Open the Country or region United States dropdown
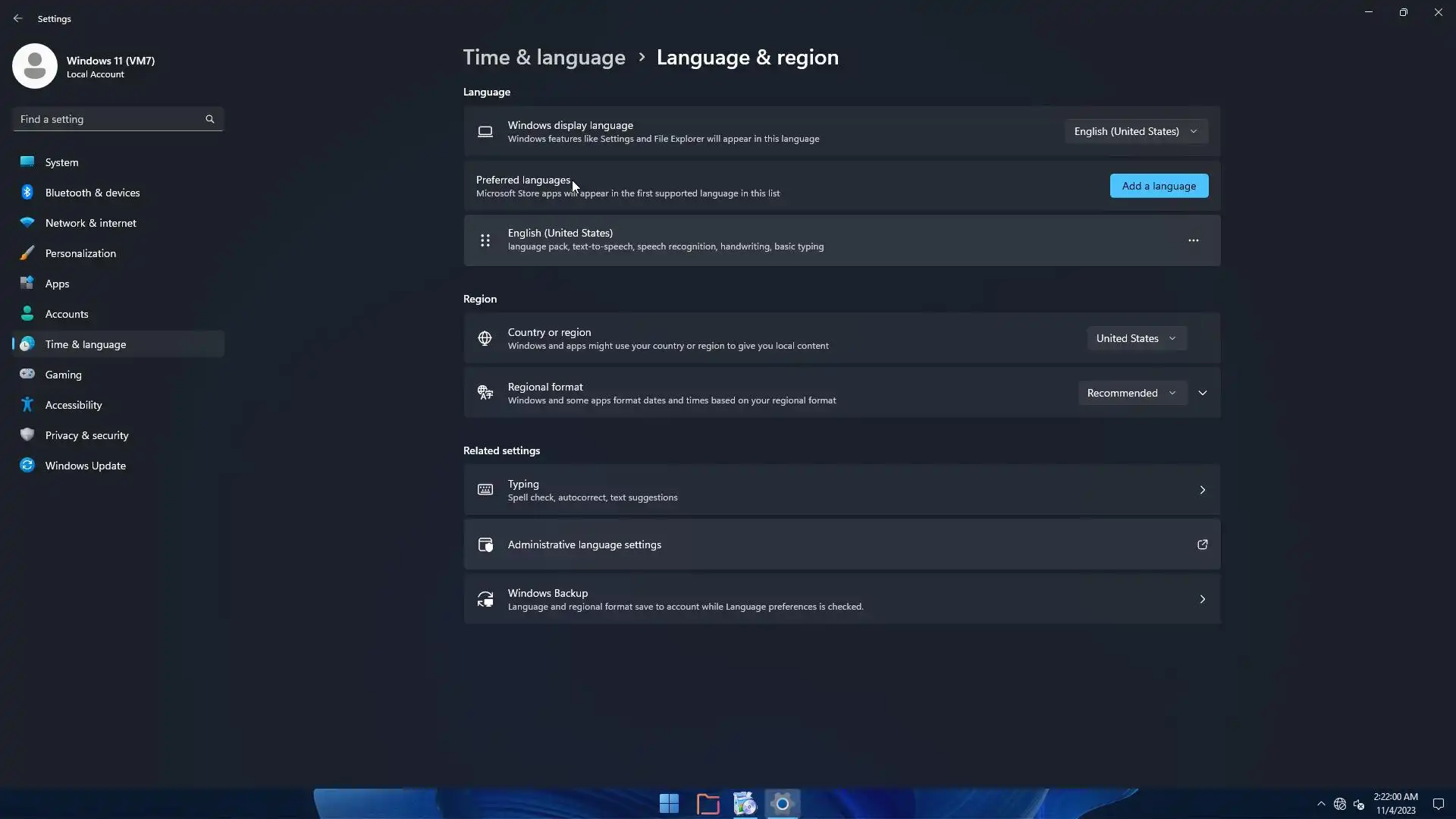Viewport: 1456px width, 819px height. point(1135,338)
